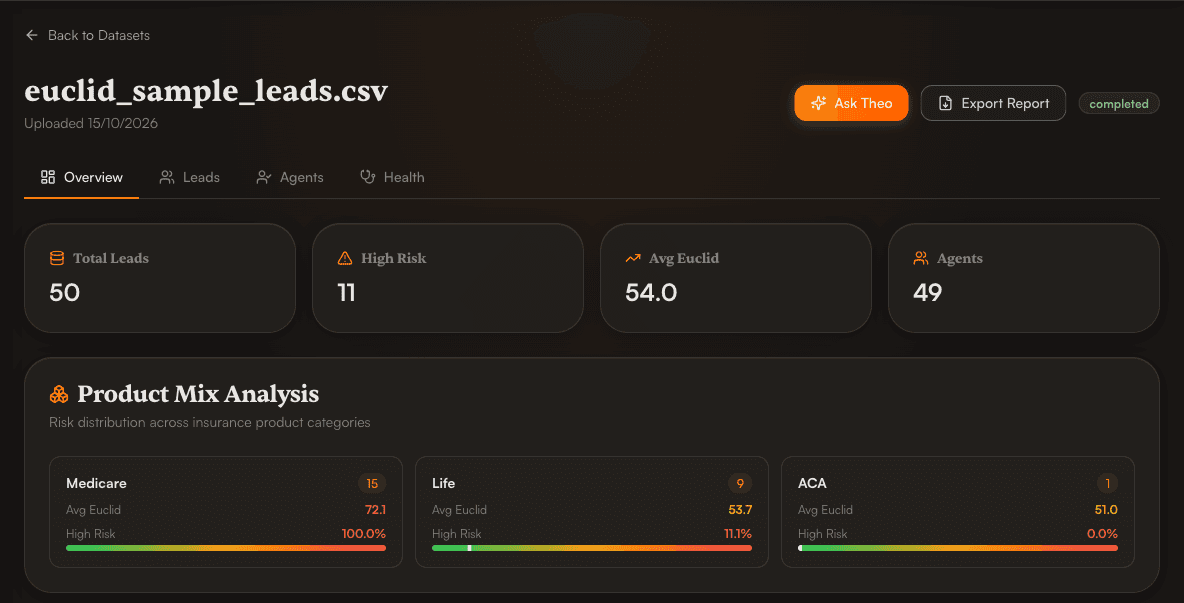The height and width of the screenshot is (603, 1184).
Task: Click ACA High Risk value 0.0%
Action: point(1102,534)
